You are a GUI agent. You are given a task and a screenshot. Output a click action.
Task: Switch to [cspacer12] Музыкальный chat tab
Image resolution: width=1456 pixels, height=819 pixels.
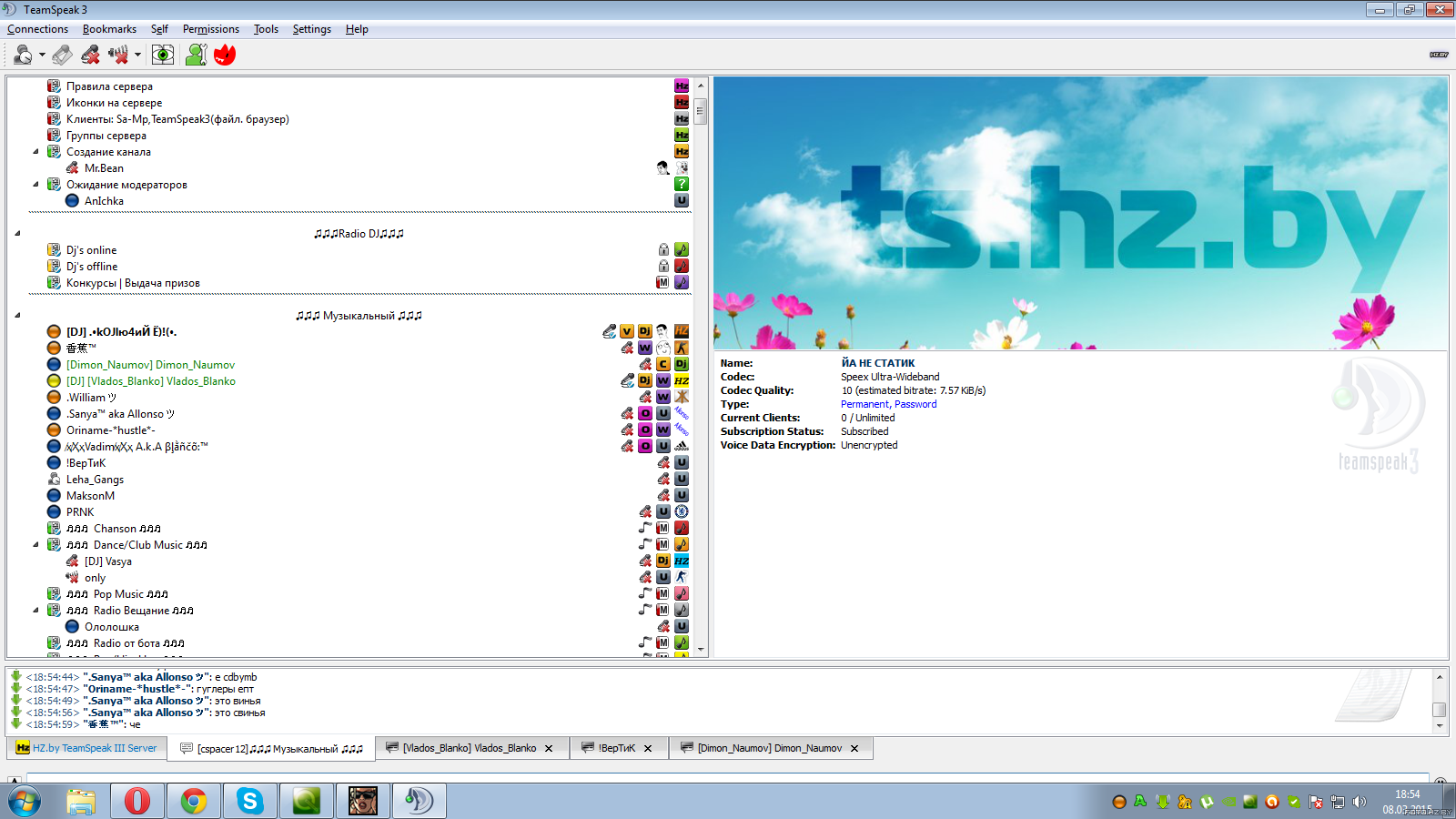point(272,748)
